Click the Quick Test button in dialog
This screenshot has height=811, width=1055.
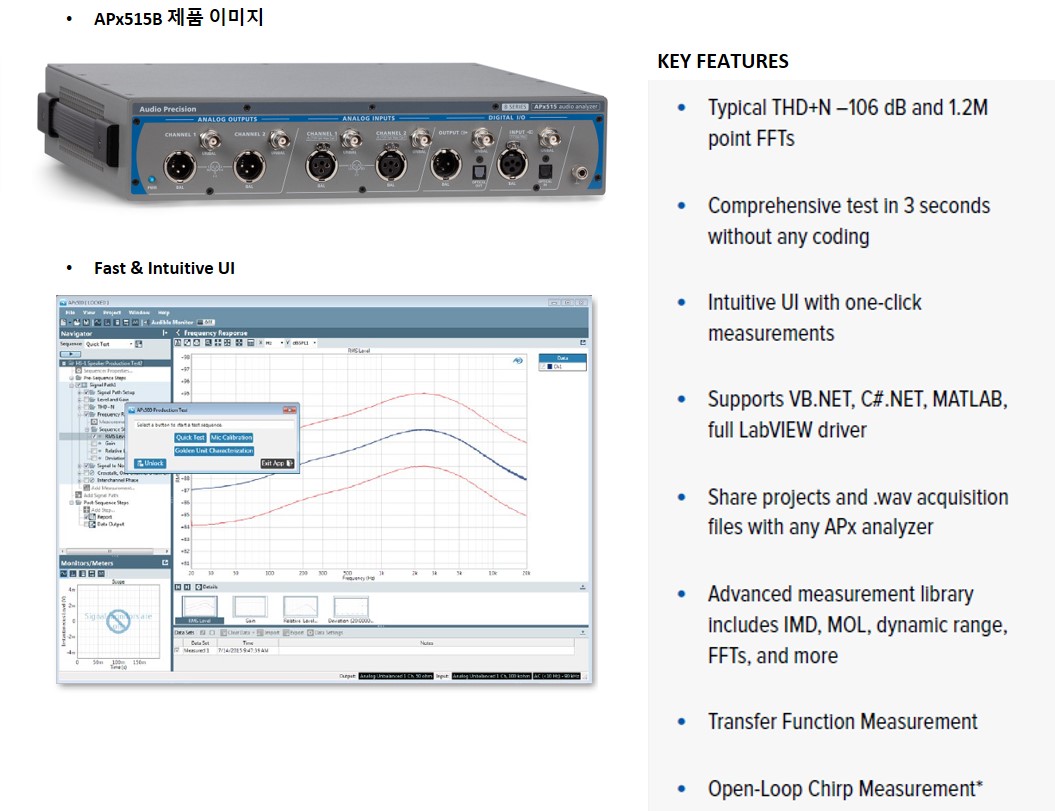pos(190,437)
